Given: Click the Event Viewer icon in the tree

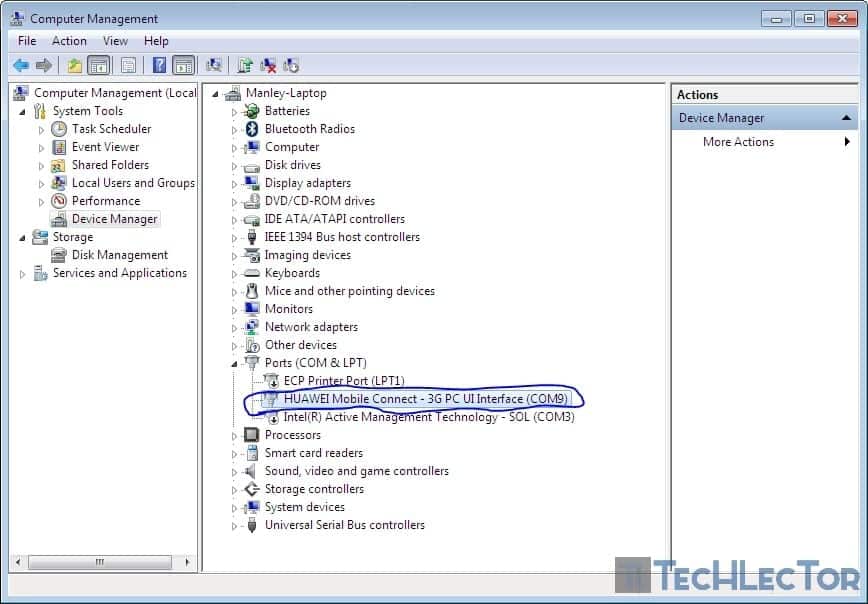Looking at the screenshot, I should point(59,147).
